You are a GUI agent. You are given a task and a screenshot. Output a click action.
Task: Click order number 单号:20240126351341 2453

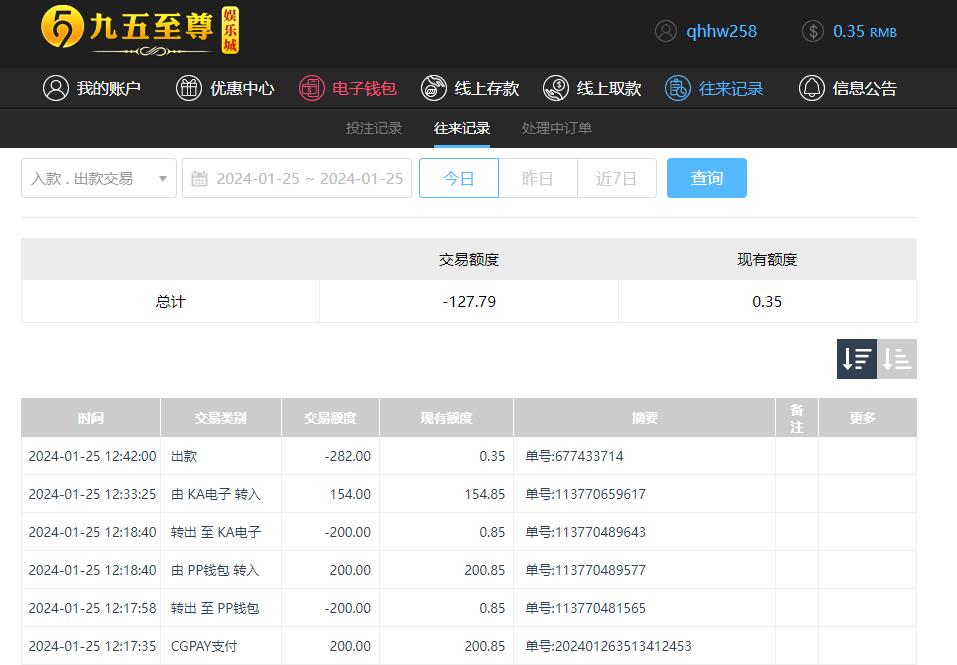(609, 646)
